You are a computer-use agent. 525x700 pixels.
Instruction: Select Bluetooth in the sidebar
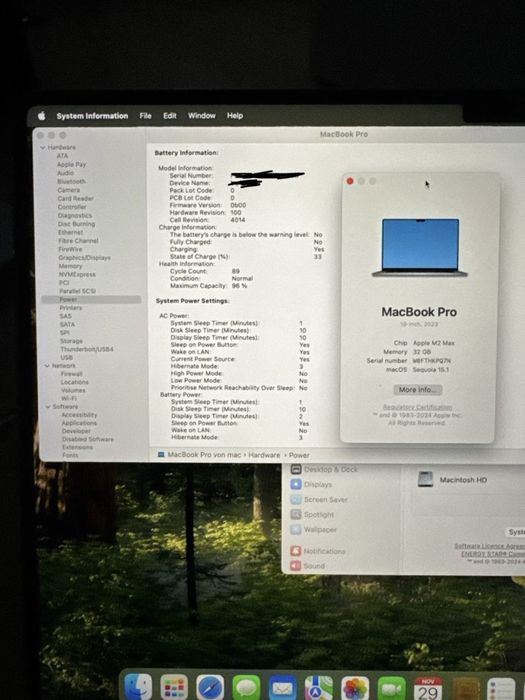click(71, 181)
